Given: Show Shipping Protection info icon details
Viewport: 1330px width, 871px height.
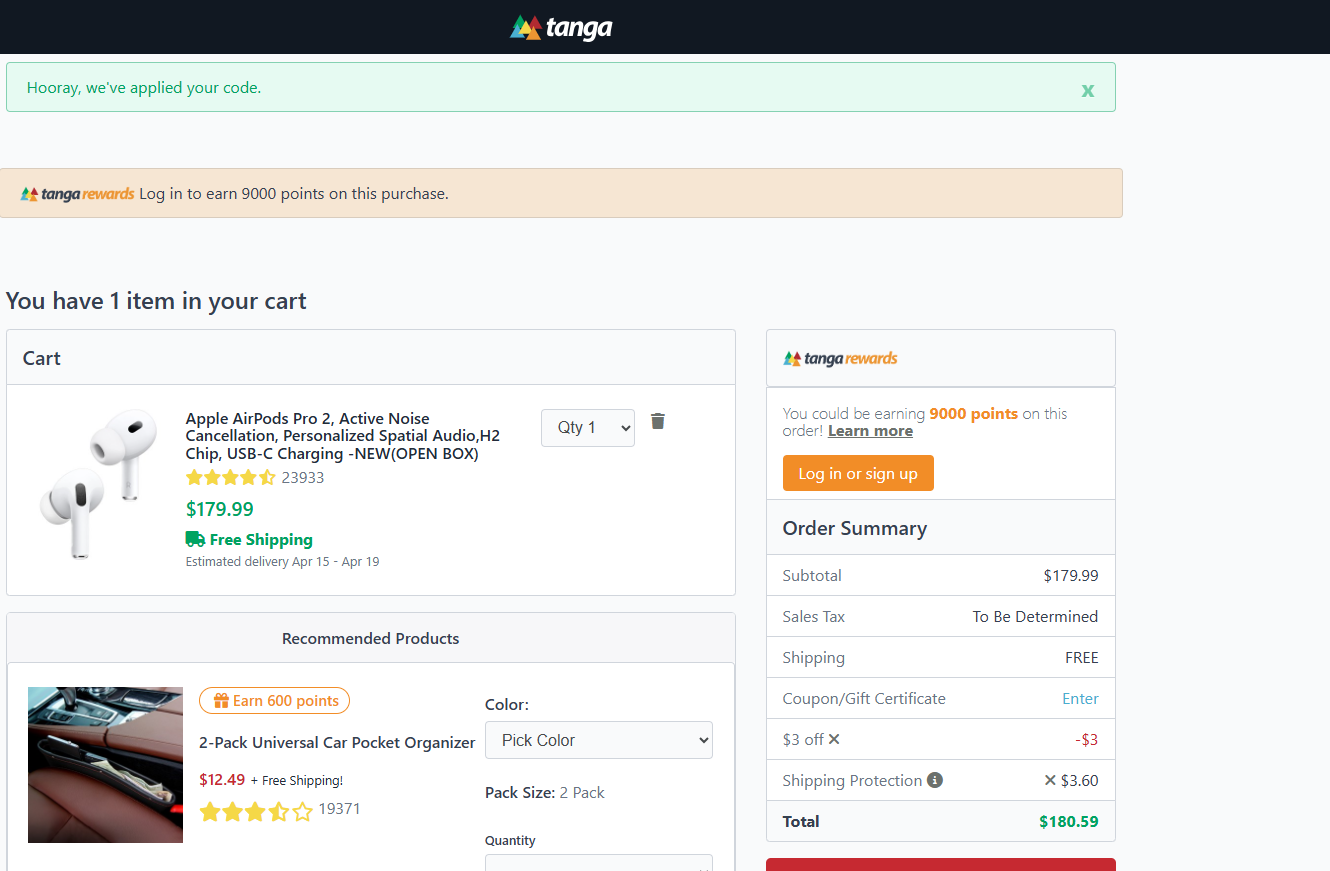Looking at the screenshot, I should pyautogui.click(x=935, y=780).
